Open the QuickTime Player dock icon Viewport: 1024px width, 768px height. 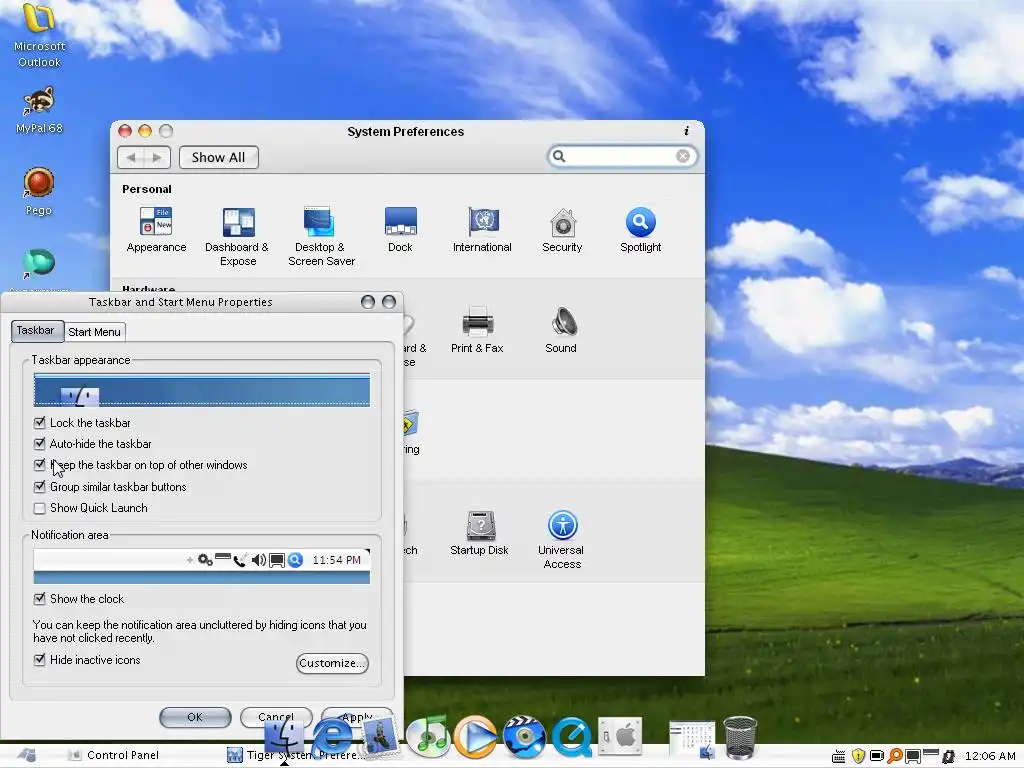click(572, 738)
